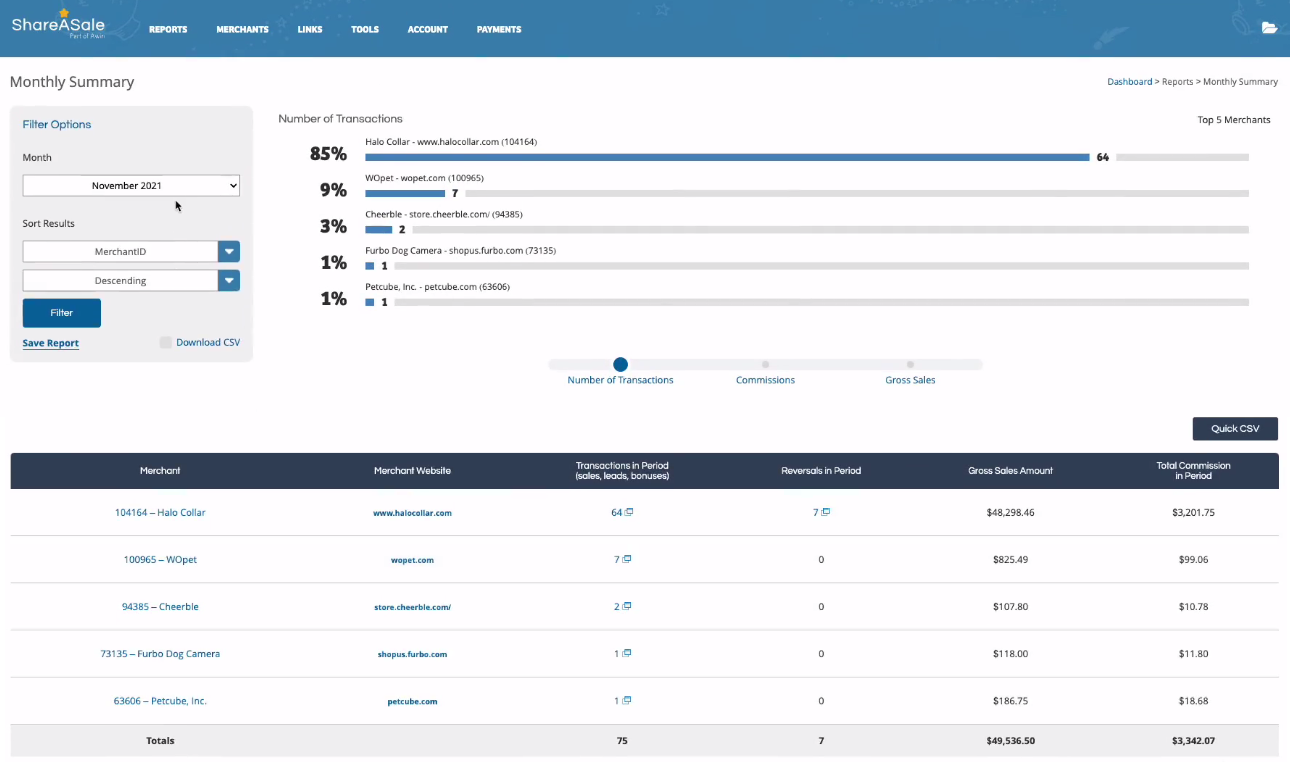This screenshot has height=762, width=1290.
Task: Open the Month dropdown showing November 2021
Action: [131, 185]
